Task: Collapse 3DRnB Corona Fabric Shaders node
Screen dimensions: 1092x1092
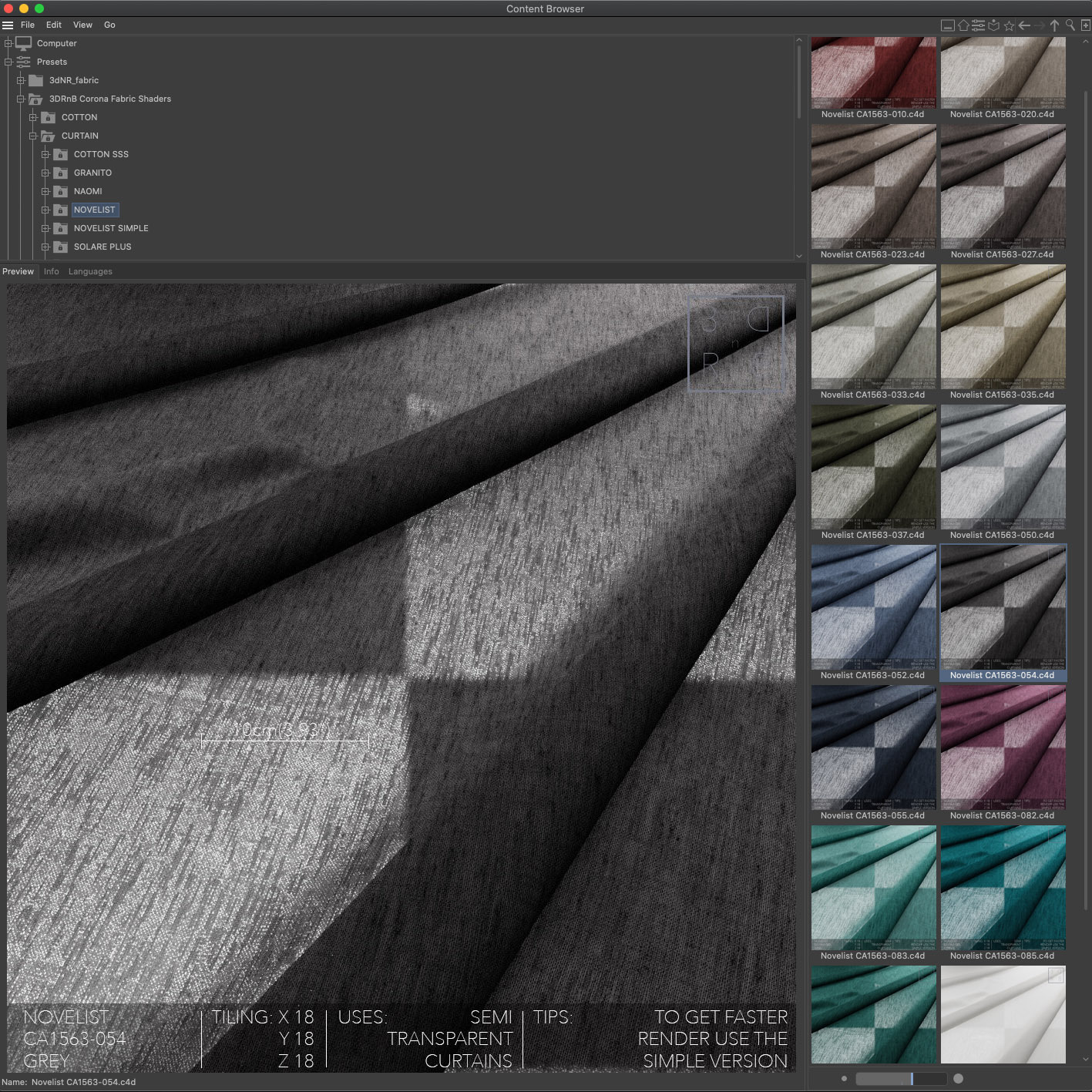Action: click(21, 99)
